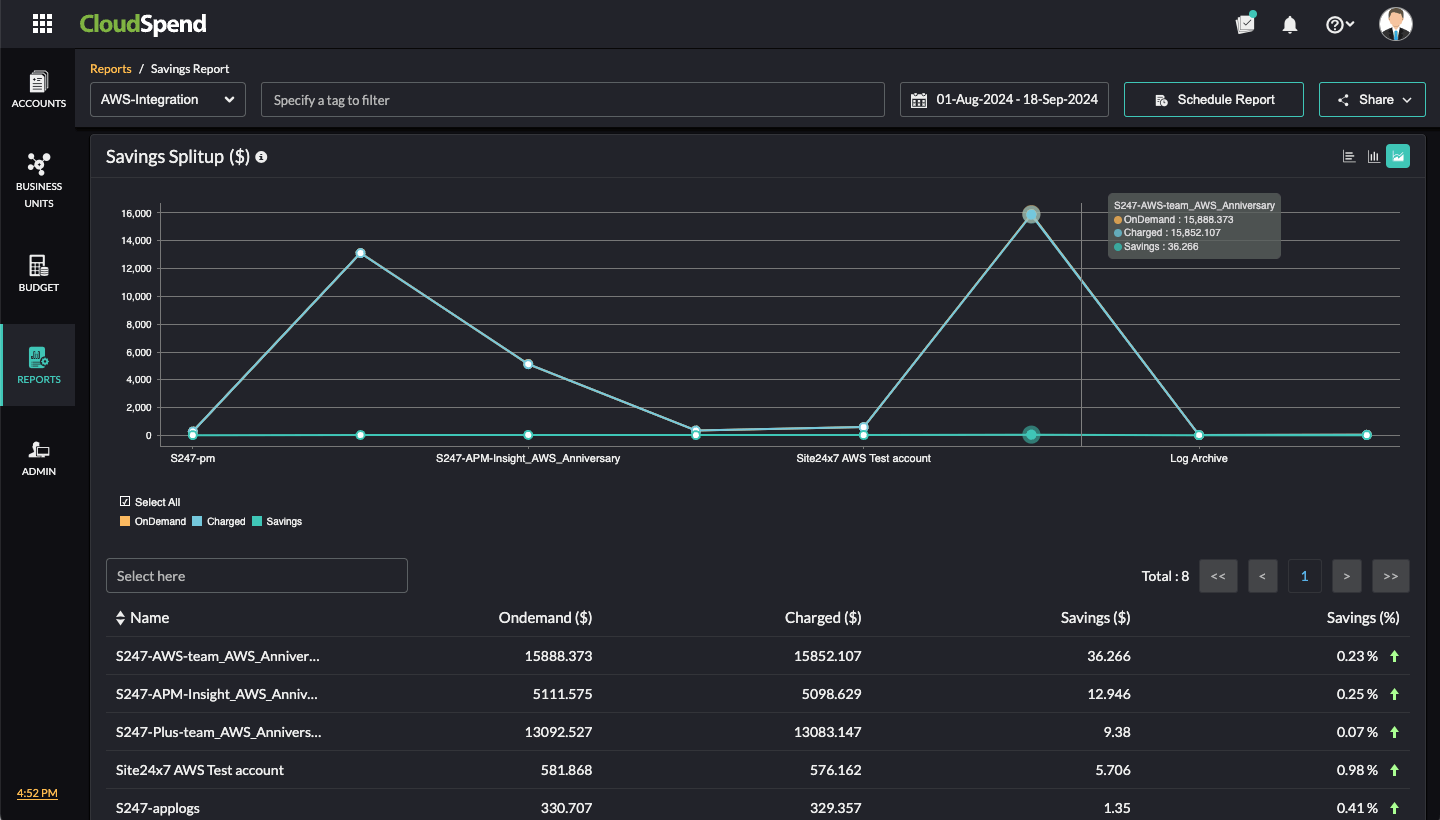Click the Reports breadcrumb link
This screenshot has height=820, width=1440.
[x=111, y=69]
